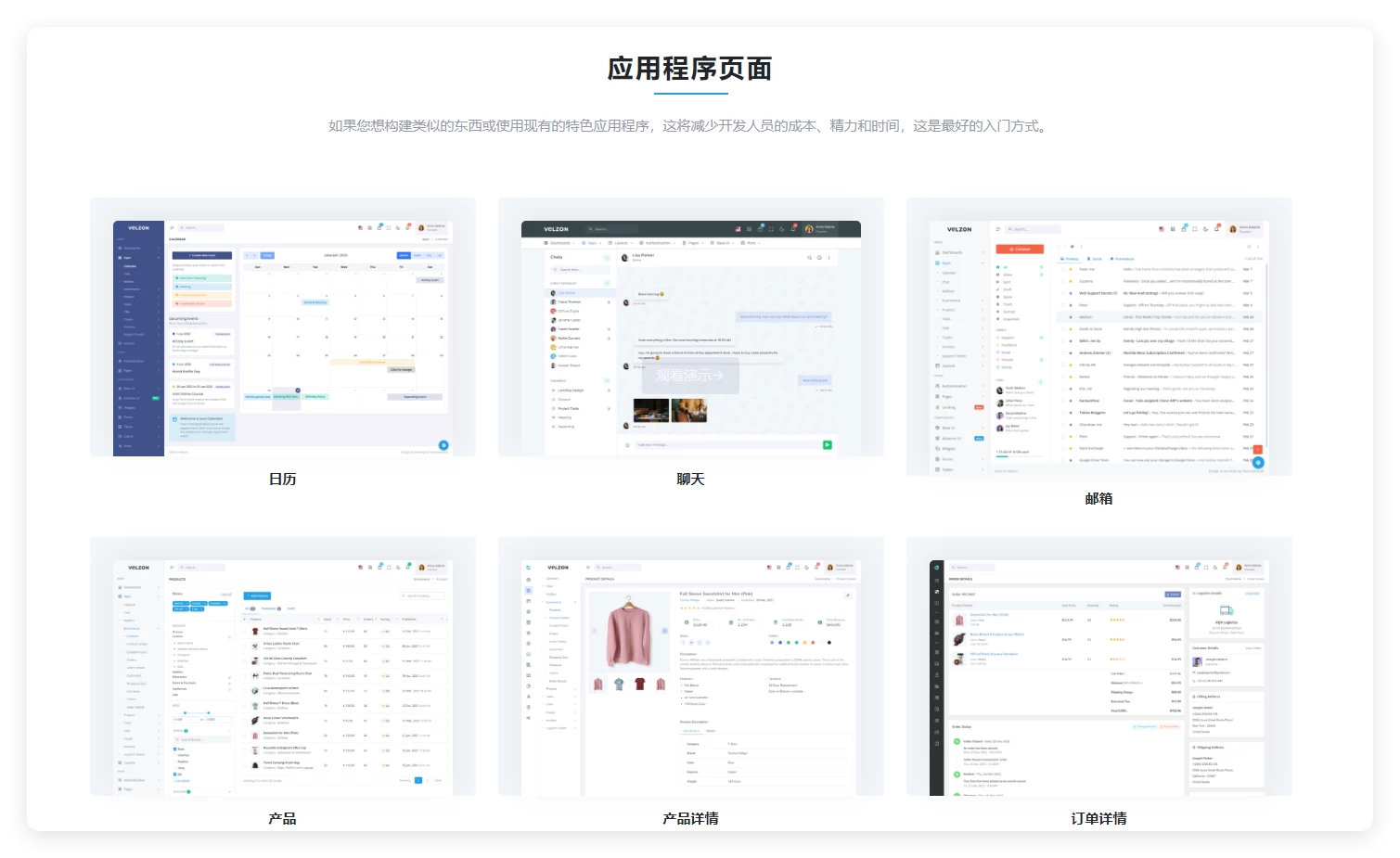Click the orange Compose button in mailbox preview
1400x858 pixels.
click(1020, 249)
